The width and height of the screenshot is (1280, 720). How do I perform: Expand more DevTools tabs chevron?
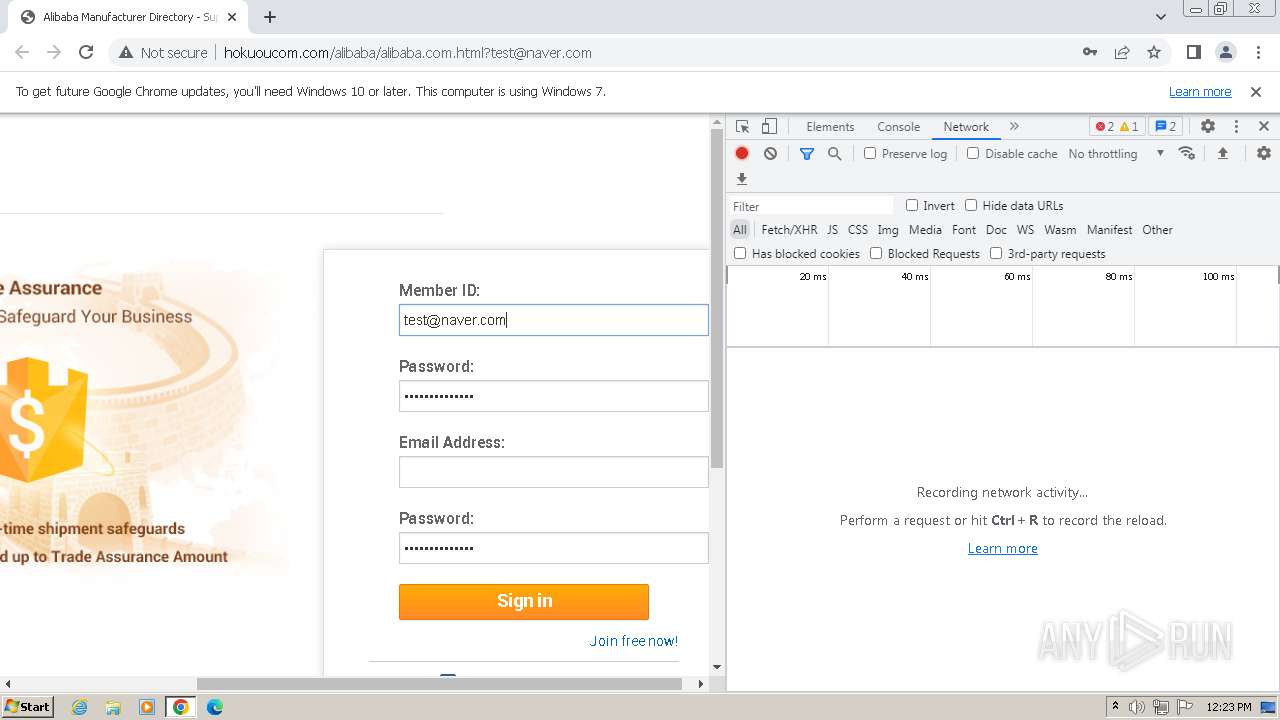(1014, 126)
